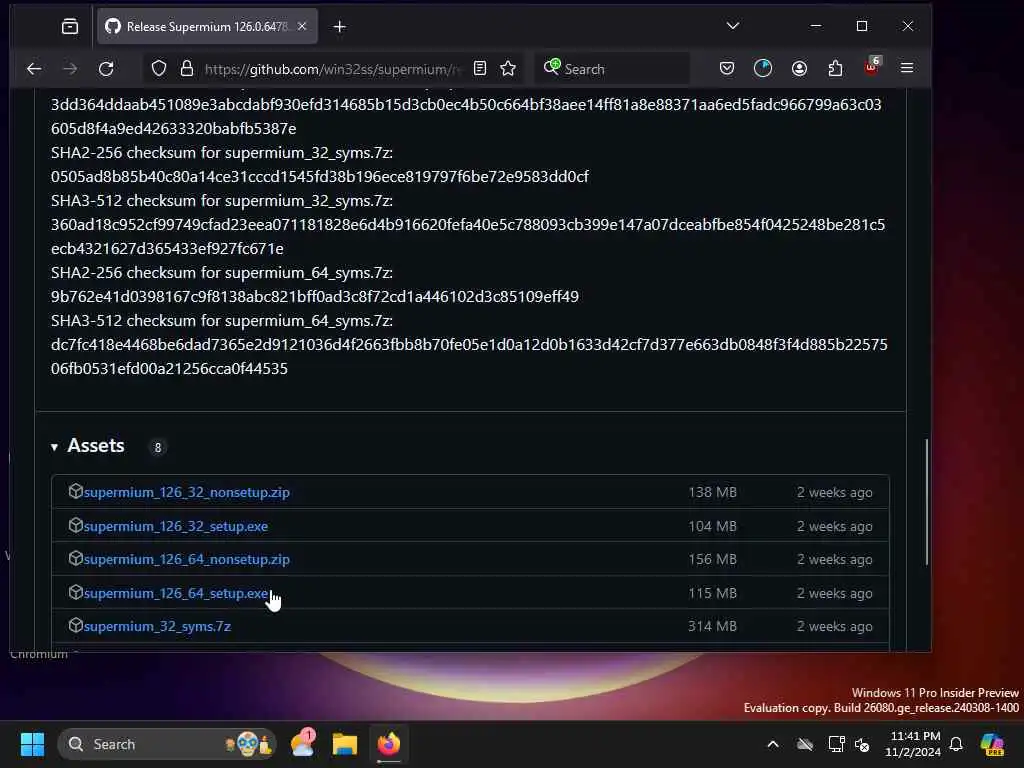Open the Extensions puzzle icon

pyautogui.click(x=835, y=69)
